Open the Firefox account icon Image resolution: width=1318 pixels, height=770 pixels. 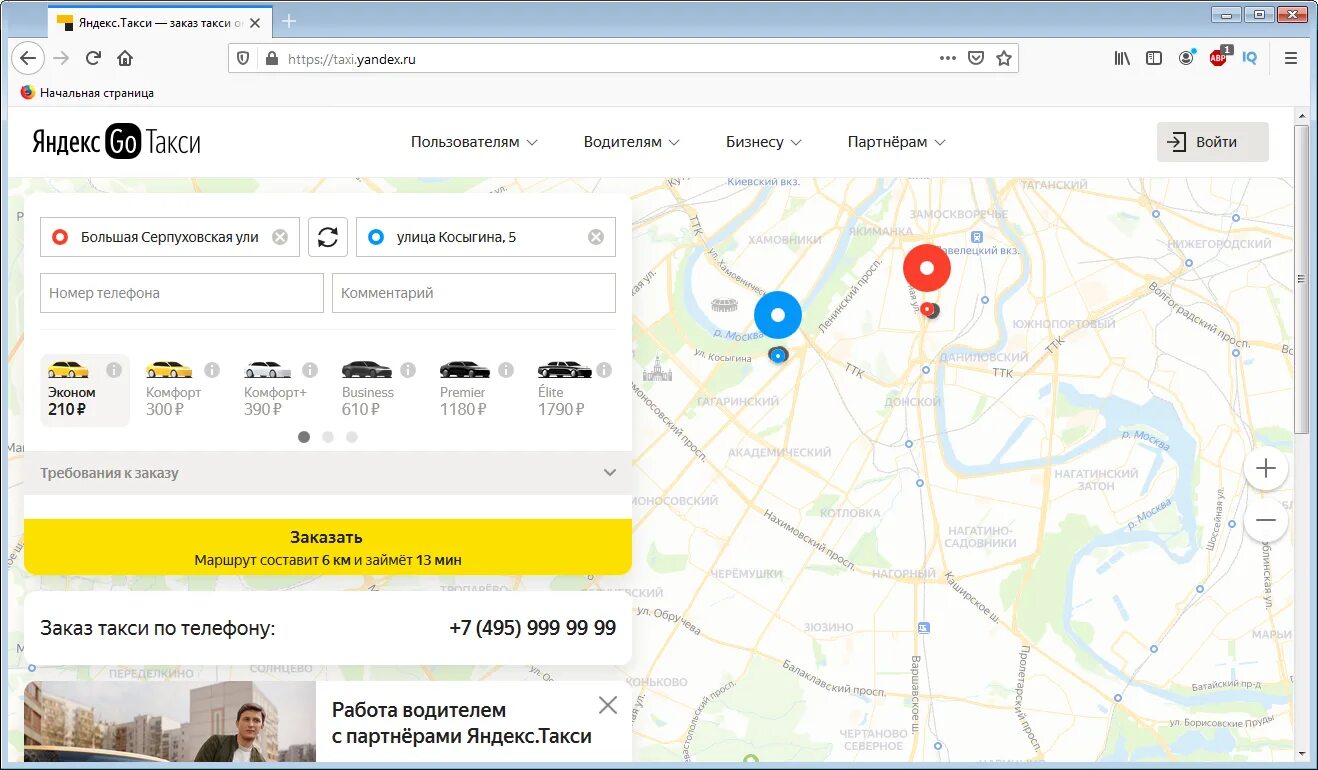pos(1186,58)
